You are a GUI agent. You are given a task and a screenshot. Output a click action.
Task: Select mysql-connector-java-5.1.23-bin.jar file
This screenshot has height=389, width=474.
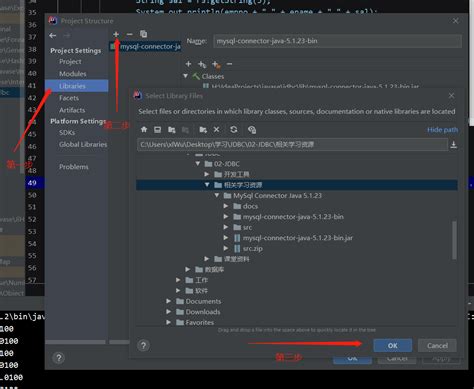(x=297, y=238)
